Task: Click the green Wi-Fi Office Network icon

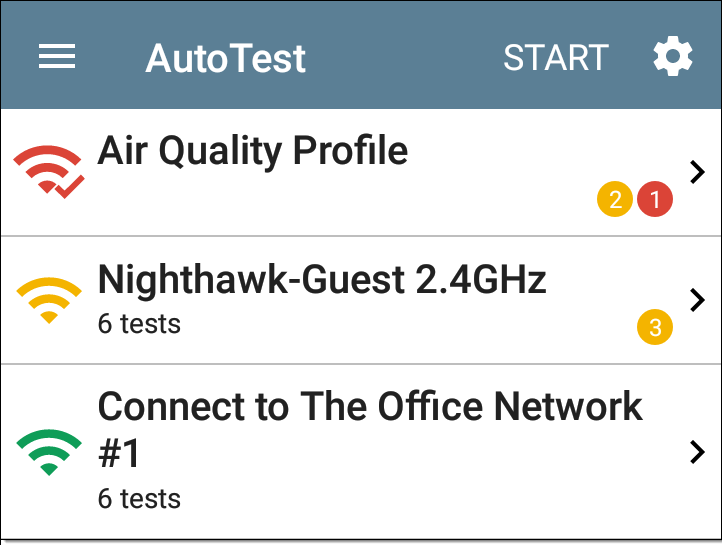Action: [49, 452]
